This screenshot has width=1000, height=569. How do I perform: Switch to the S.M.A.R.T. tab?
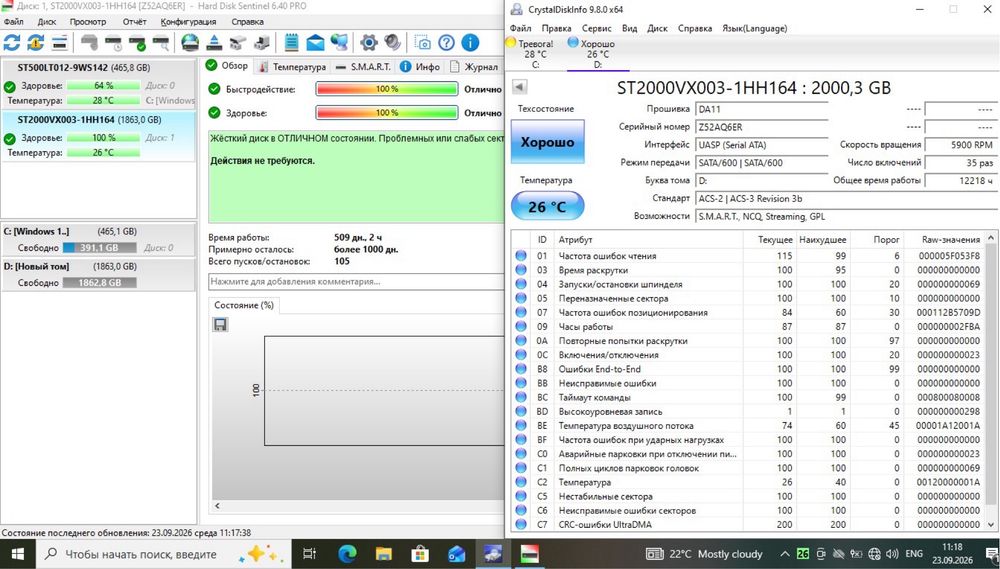click(362, 66)
